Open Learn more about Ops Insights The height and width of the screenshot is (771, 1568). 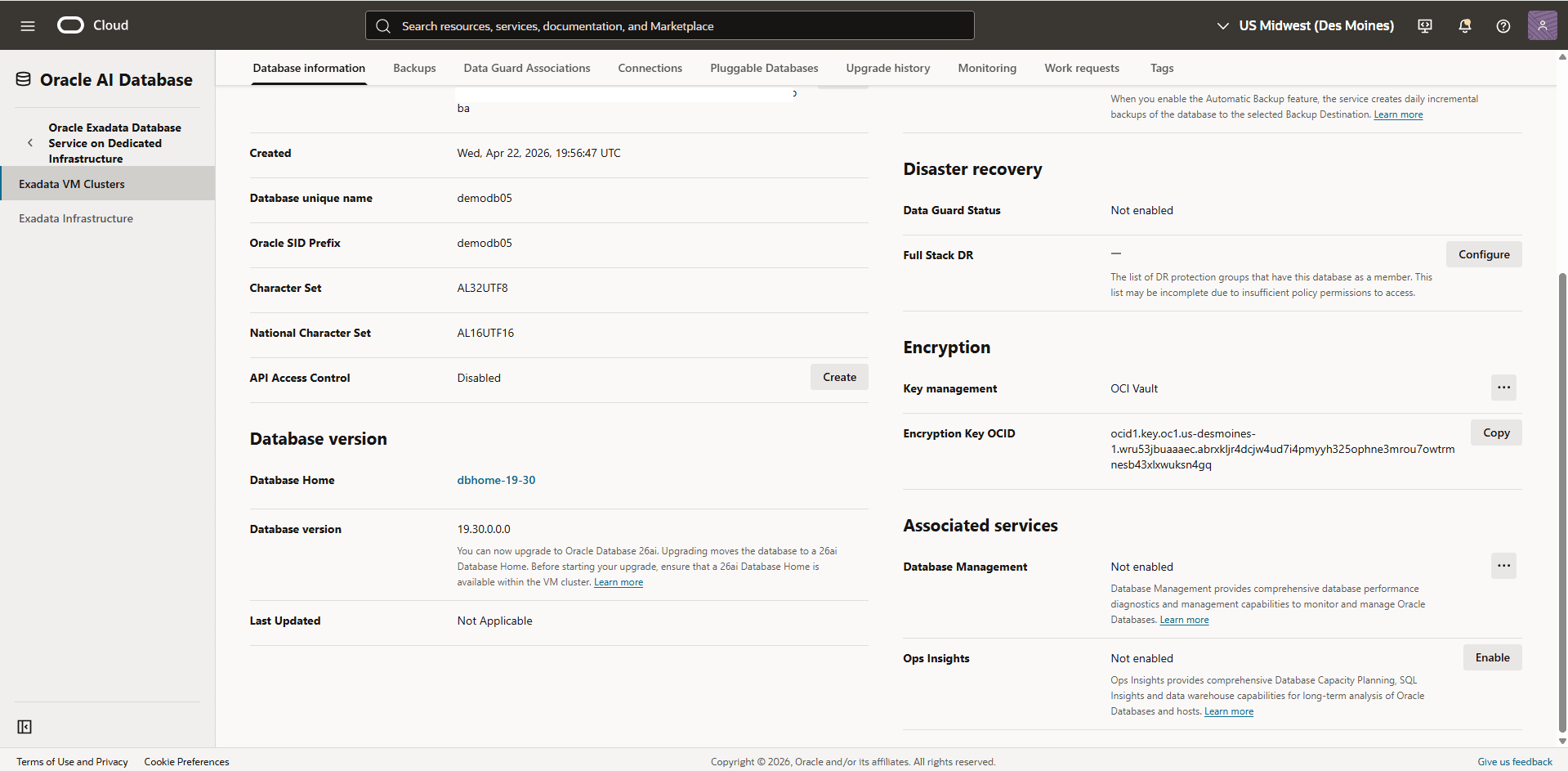coord(1229,711)
